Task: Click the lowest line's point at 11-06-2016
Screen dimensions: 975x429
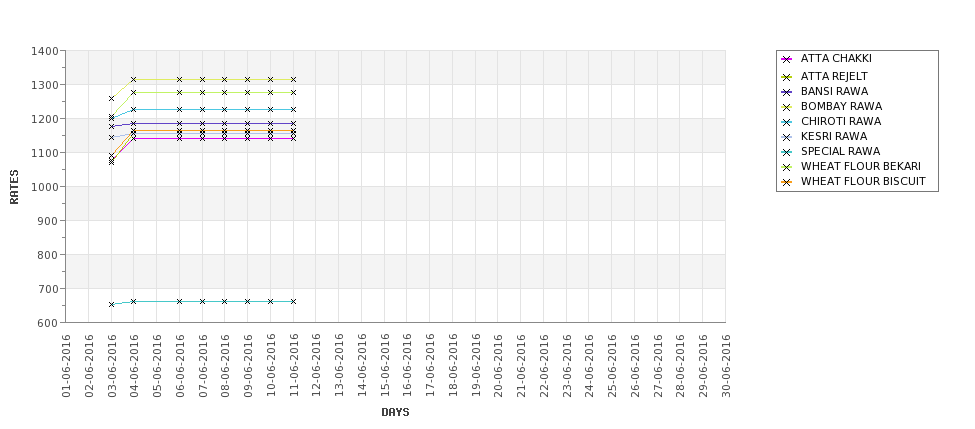Action: (293, 302)
